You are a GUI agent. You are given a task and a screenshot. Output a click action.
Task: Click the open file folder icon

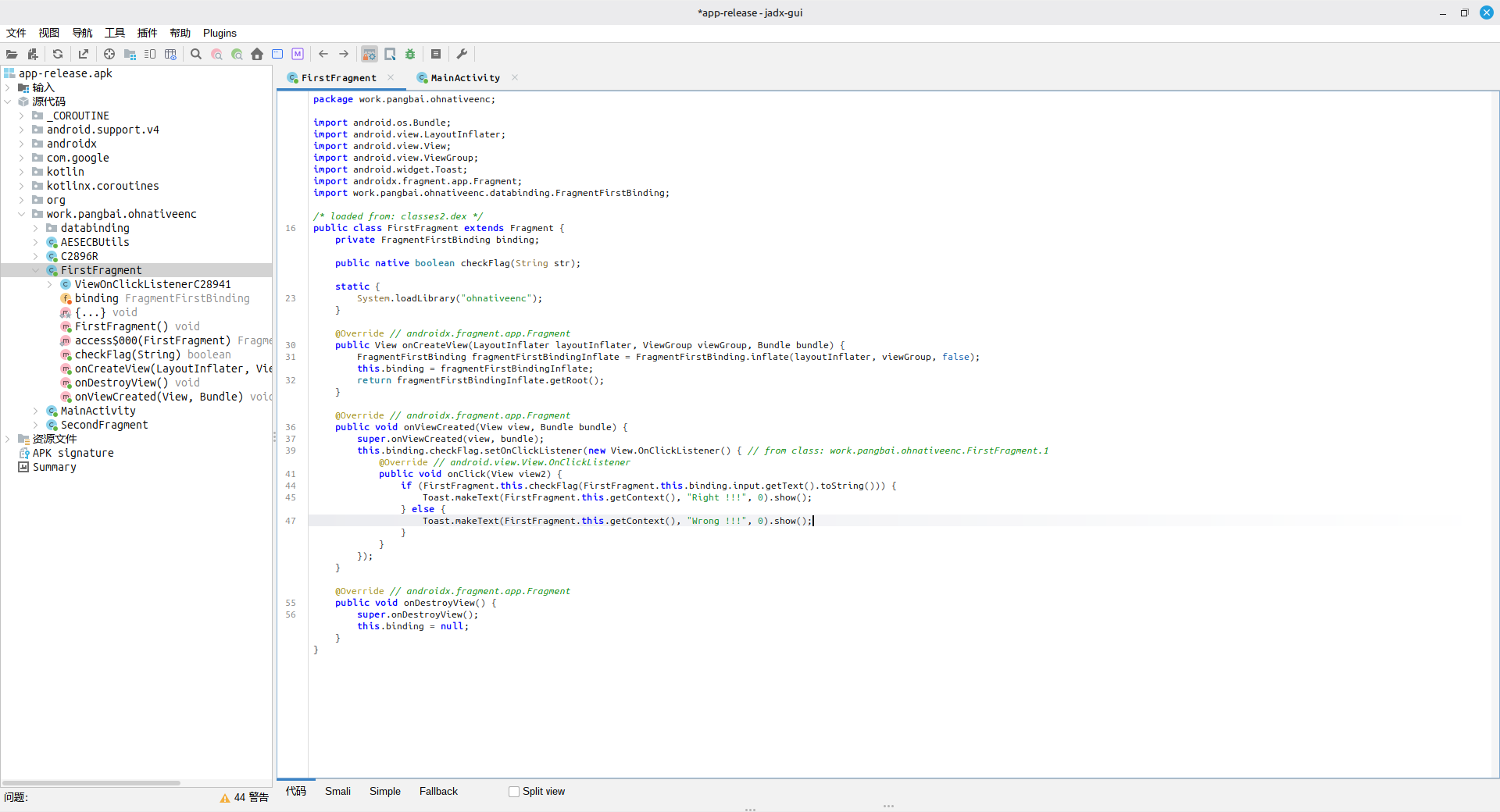pos(12,55)
